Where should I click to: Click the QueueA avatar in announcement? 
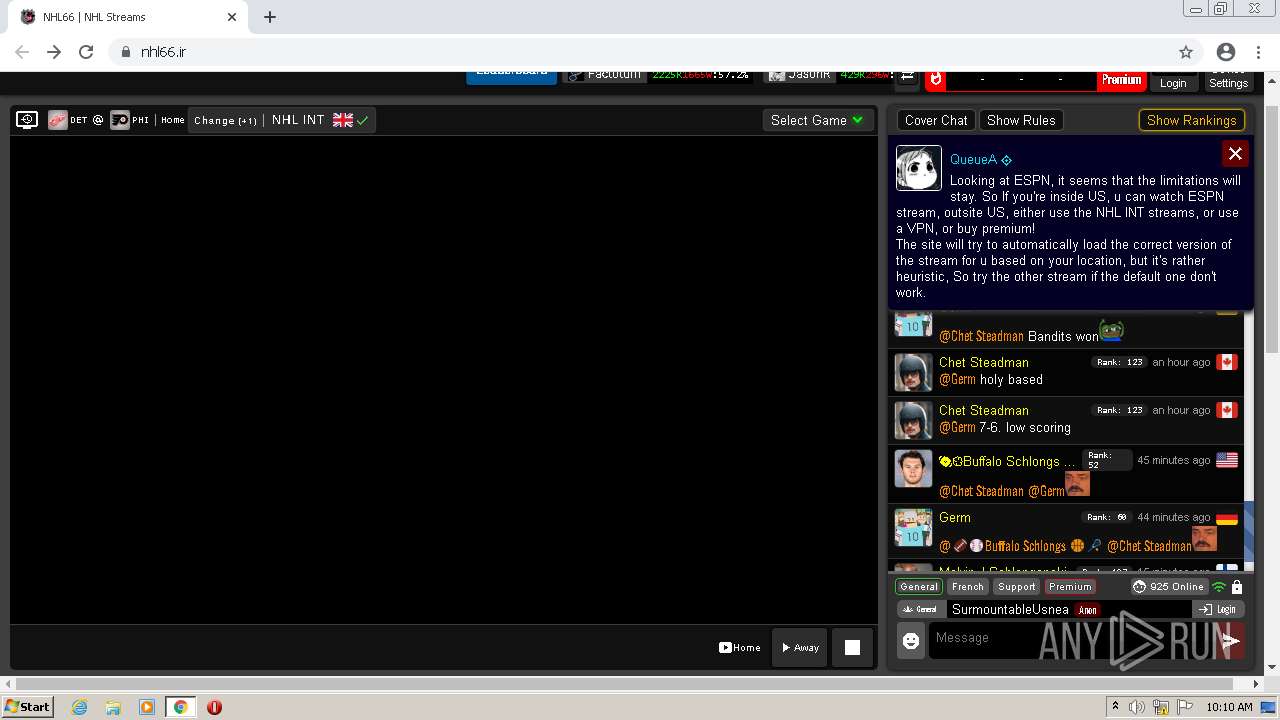pyautogui.click(x=918, y=168)
